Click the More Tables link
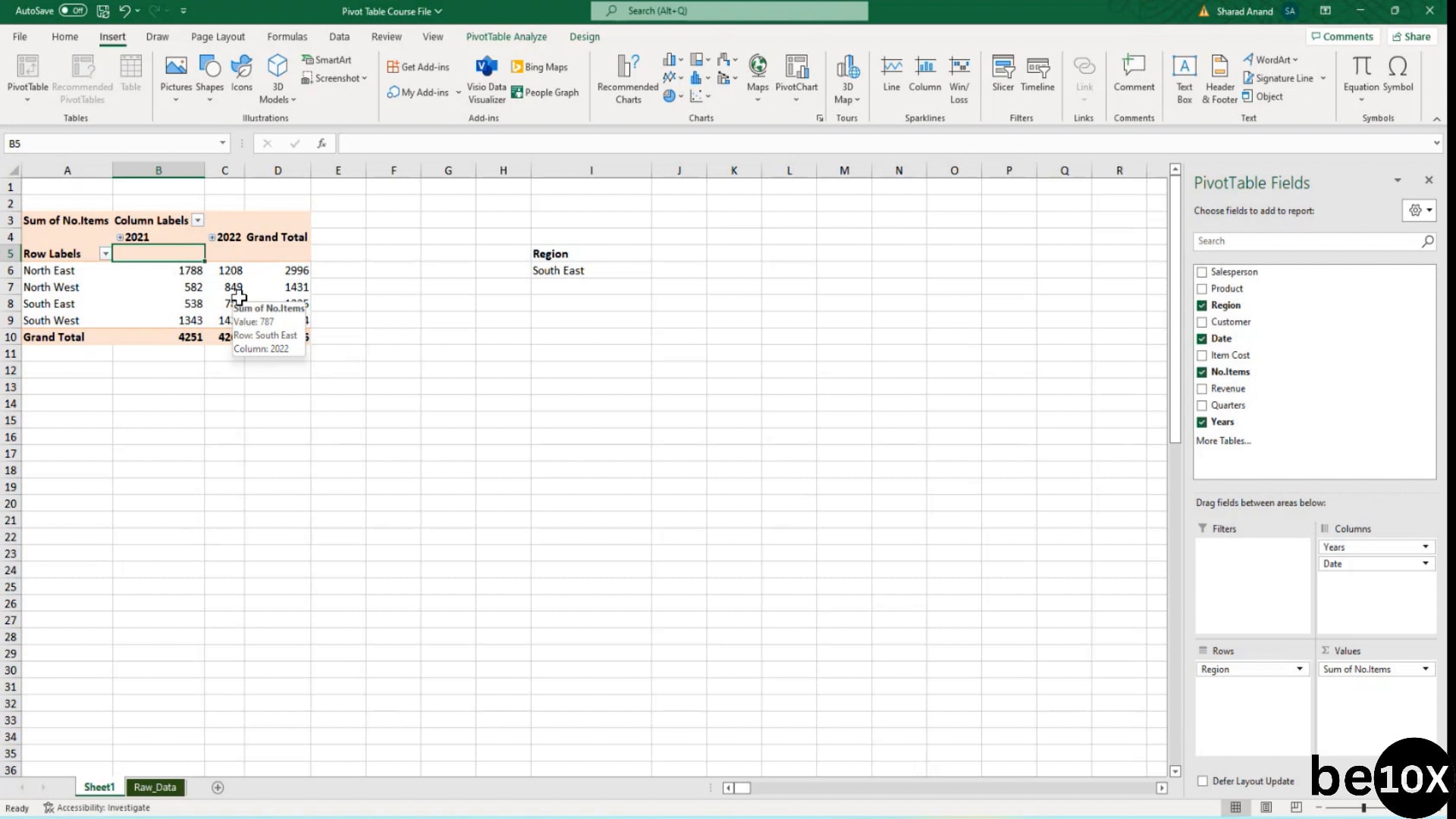 1223,441
